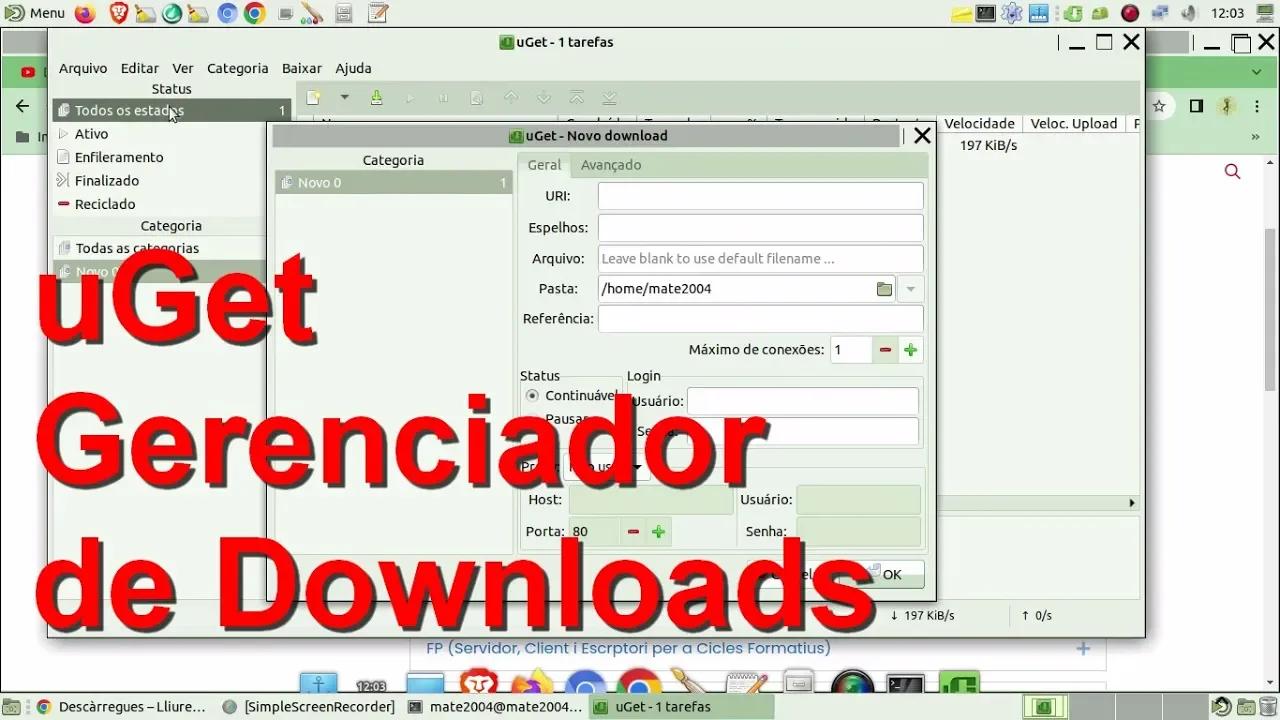Open the Baixar menu
The width and height of the screenshot is (1280, 720).
click(x=301, y=68)
